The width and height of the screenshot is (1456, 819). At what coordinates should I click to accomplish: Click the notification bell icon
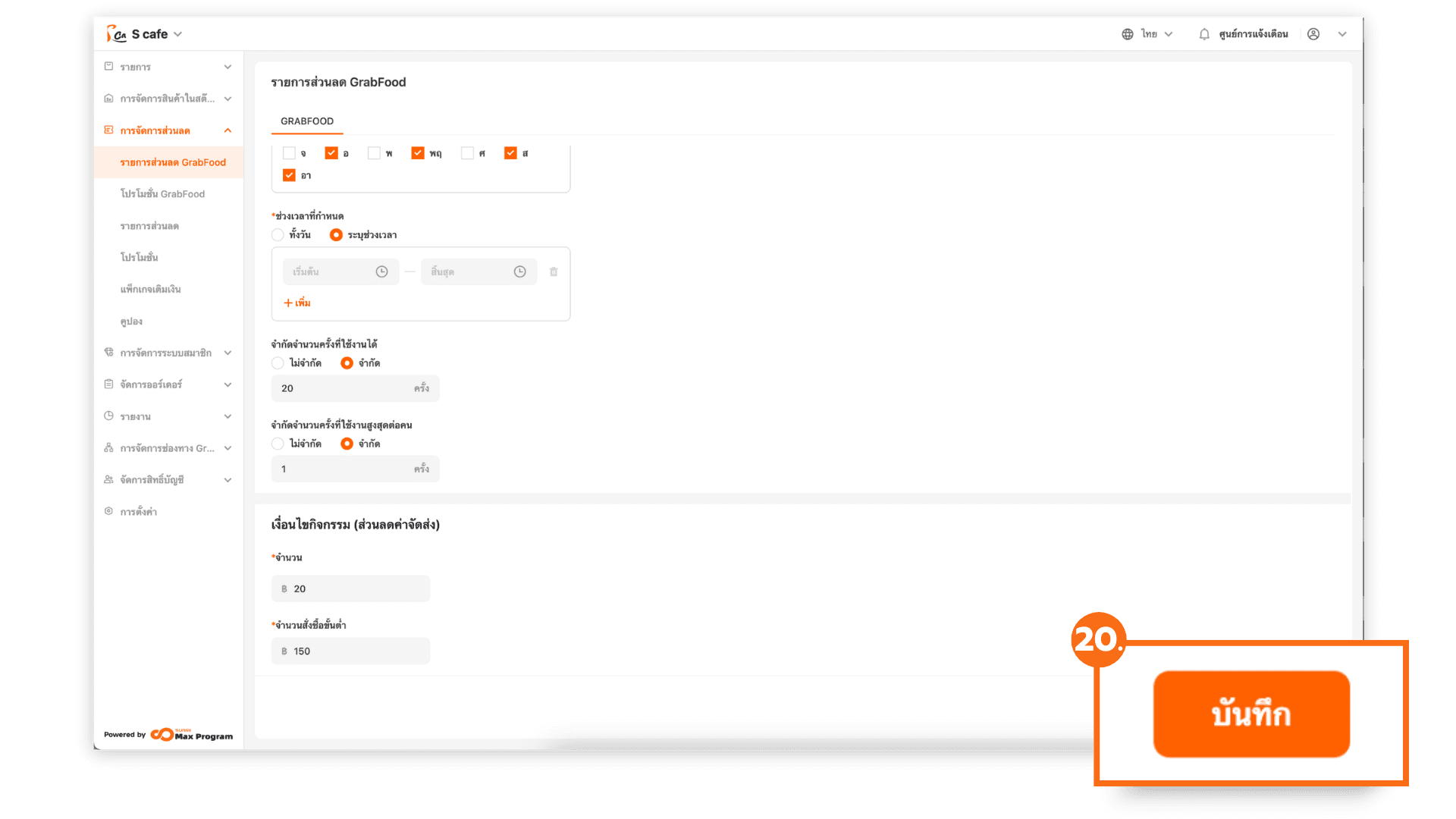[1203, 34]
